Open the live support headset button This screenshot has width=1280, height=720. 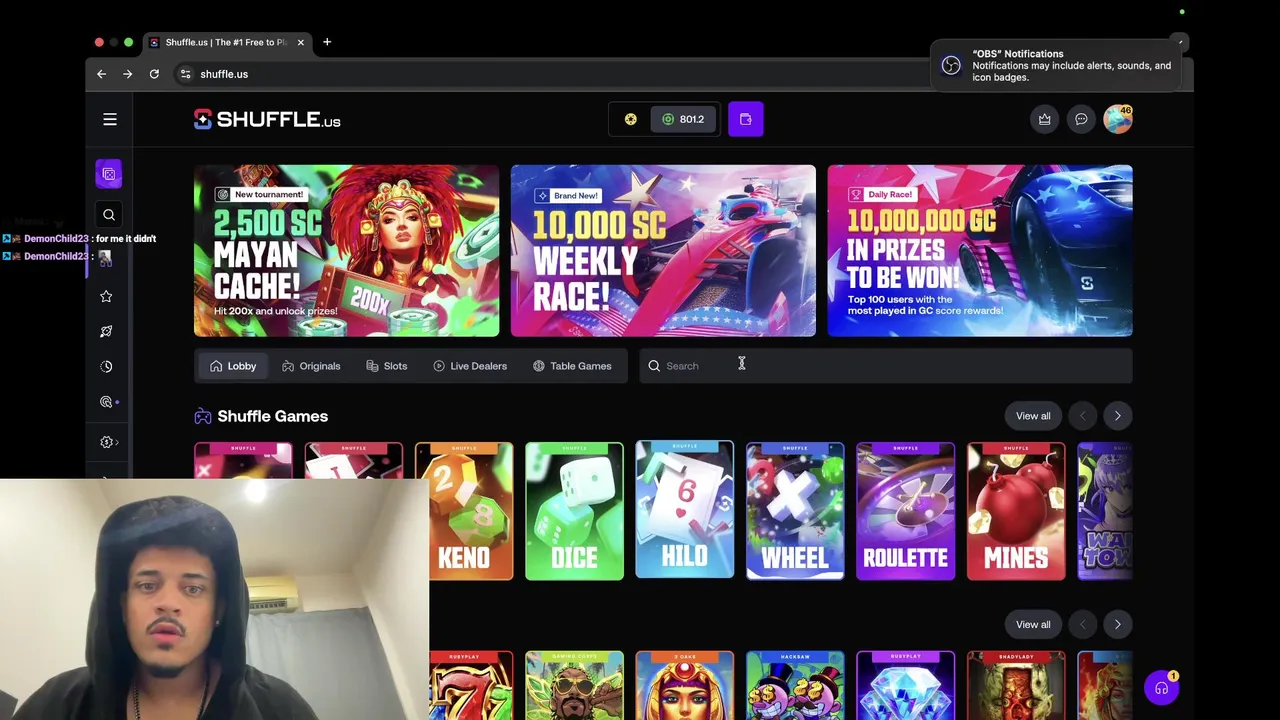[1161, 689]
